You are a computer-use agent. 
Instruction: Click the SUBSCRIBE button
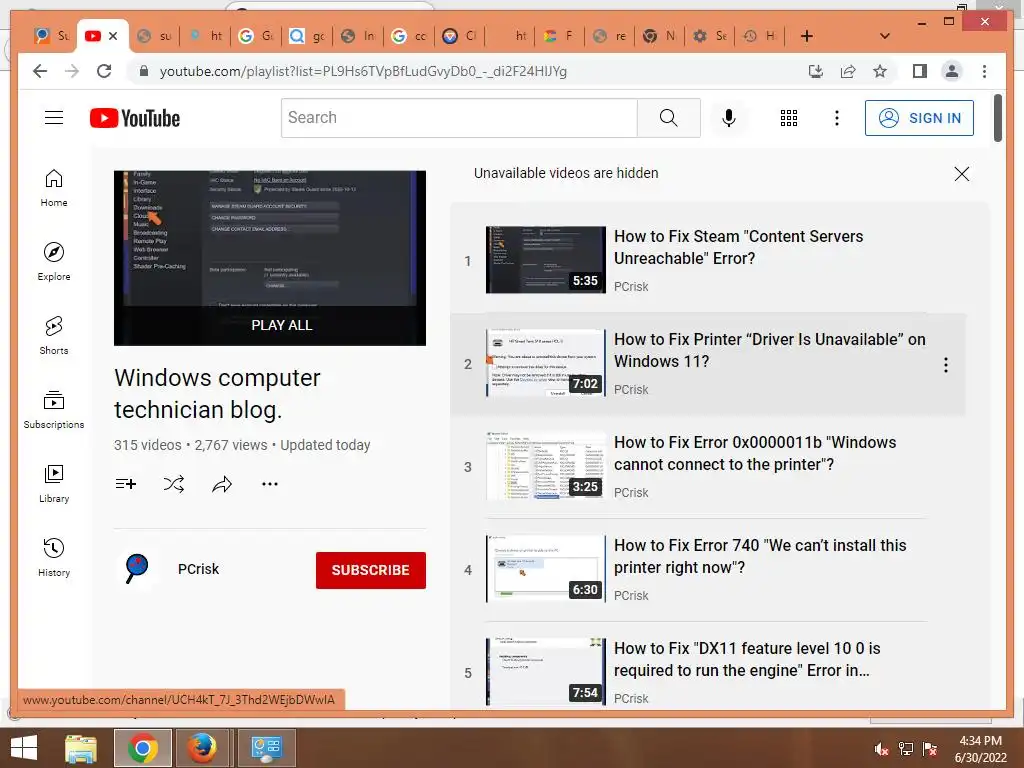(x=370, y=570)
